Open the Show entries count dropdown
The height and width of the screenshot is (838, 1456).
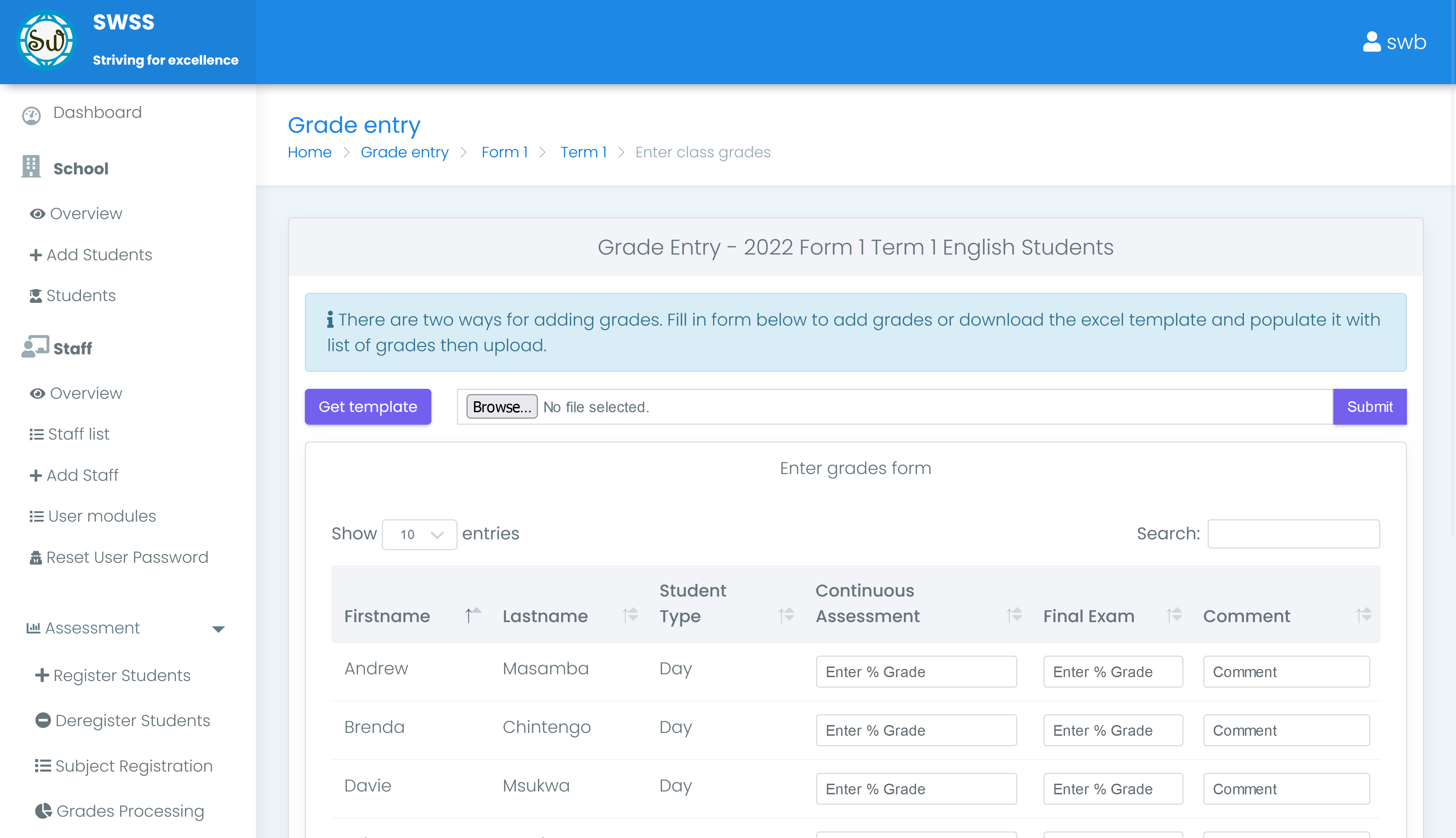point(419,535)
